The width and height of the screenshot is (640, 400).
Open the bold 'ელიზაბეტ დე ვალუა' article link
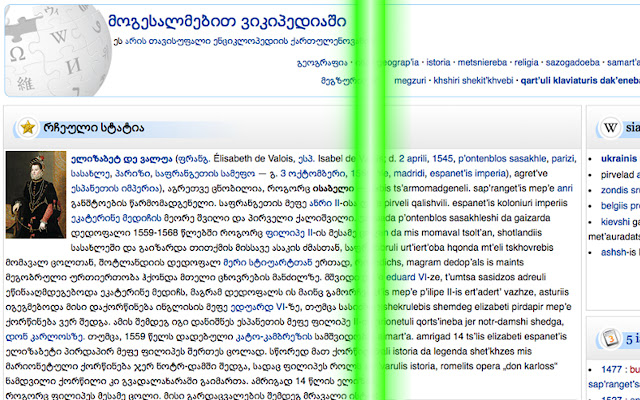(121, 159)
